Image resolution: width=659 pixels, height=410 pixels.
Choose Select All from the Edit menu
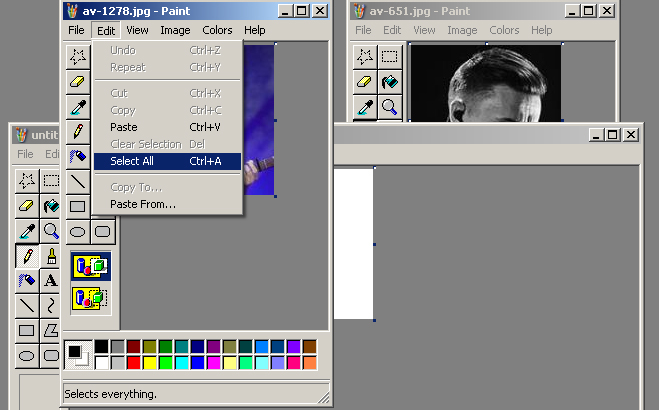167,161
